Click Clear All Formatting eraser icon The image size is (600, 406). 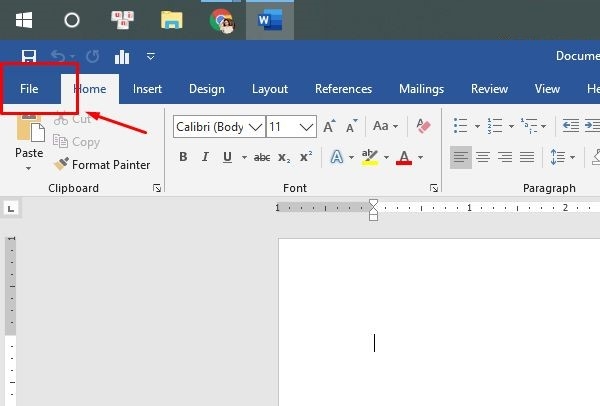point(424,126)
